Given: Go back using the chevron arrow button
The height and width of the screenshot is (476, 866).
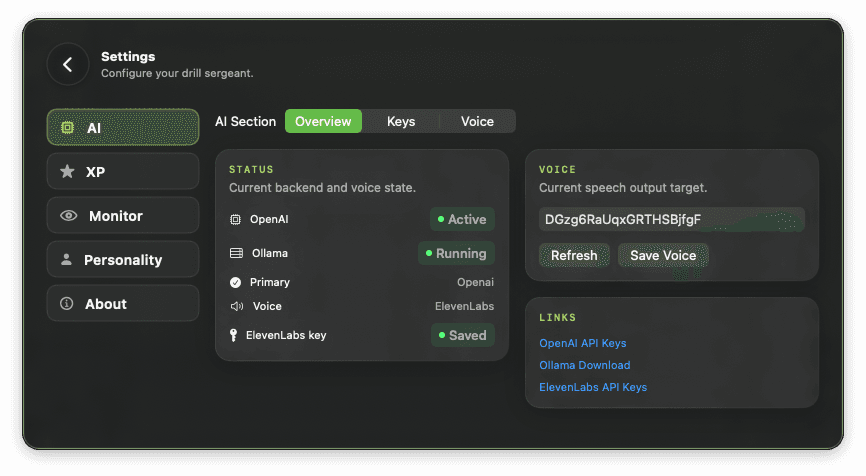Looking at the screenshot, I should click(67, 65).
